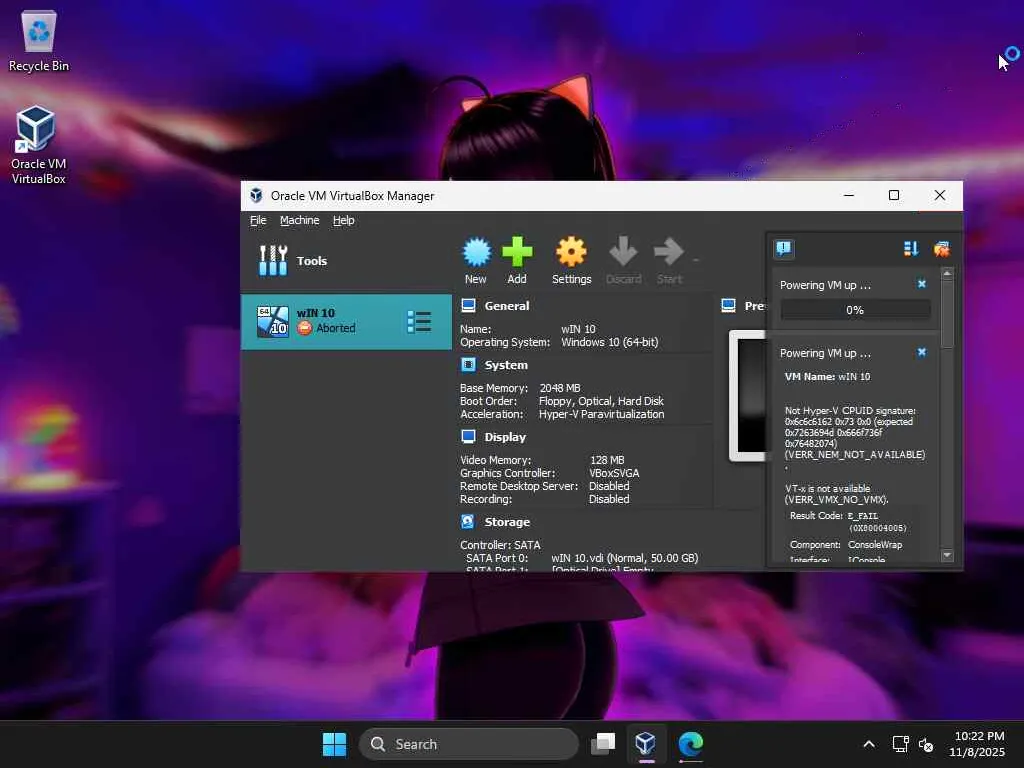
Task: Open the Start button dropdown arrow
Action: 696,260
